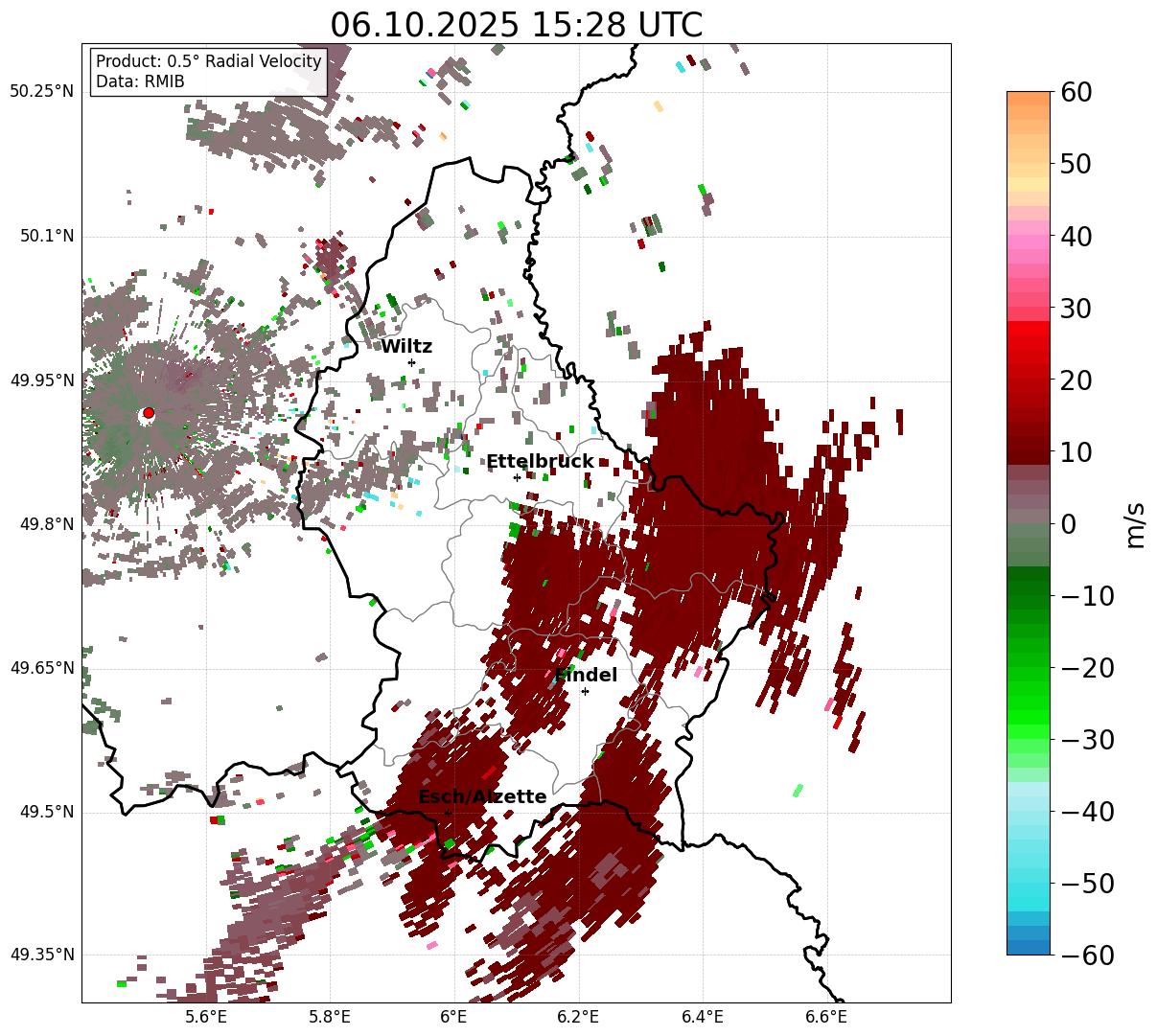
Task: Click the colorbar −60 tick label
Action: click(x=1087, y=955)
